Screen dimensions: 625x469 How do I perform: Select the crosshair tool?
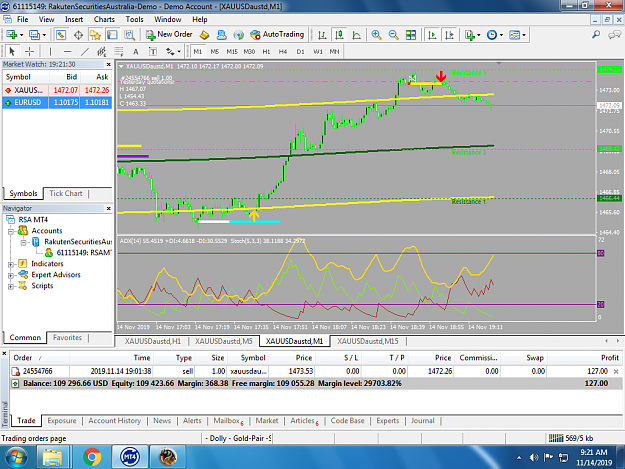pos(29,51)
